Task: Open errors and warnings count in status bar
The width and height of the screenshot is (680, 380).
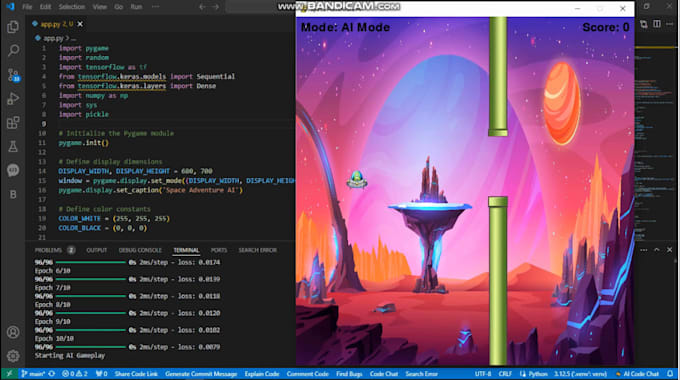Action: coord(75,374)
